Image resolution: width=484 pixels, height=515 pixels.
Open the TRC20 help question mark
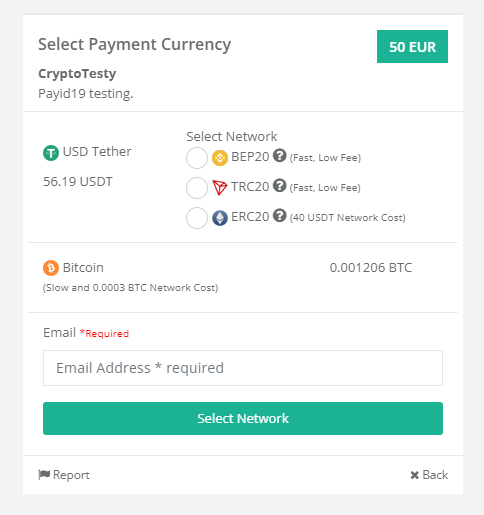point(280,185)
